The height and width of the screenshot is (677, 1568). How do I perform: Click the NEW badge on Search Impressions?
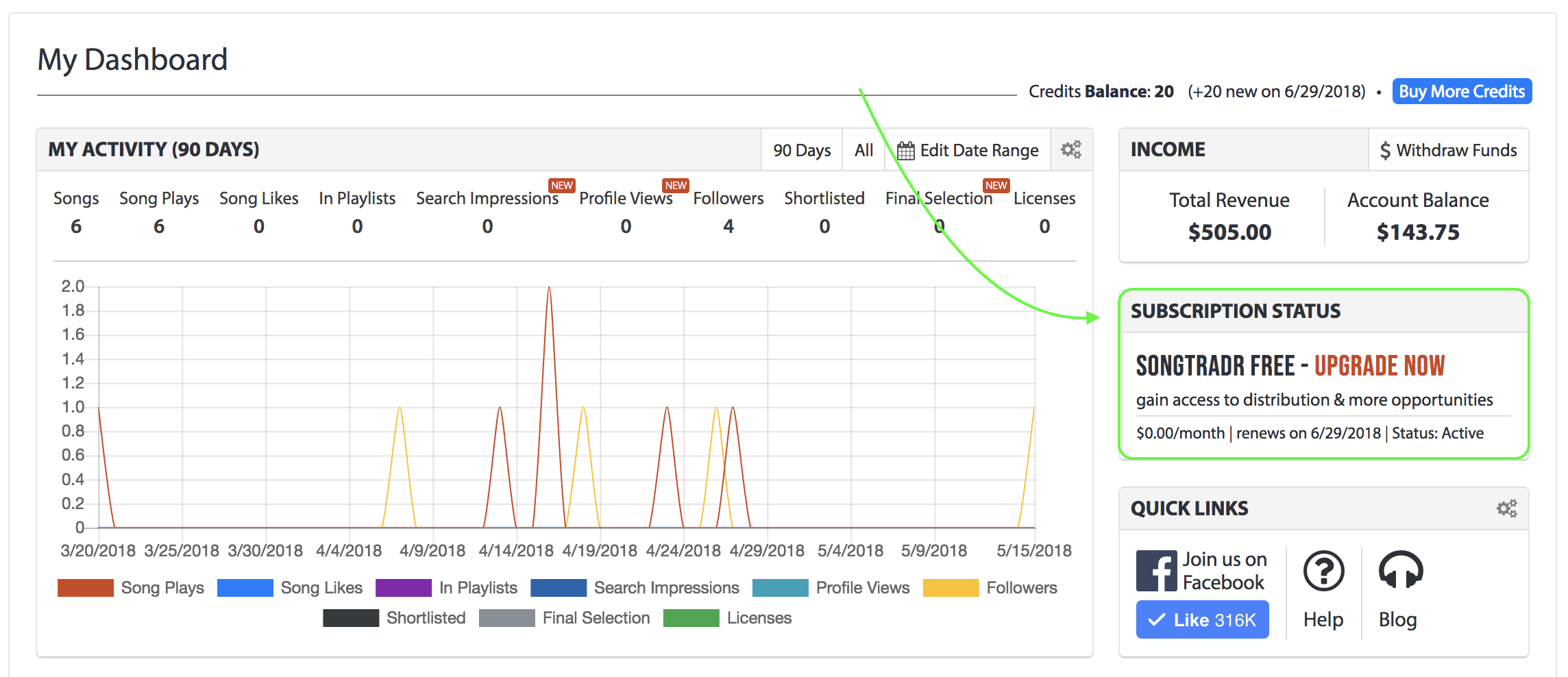pos(562,186)
